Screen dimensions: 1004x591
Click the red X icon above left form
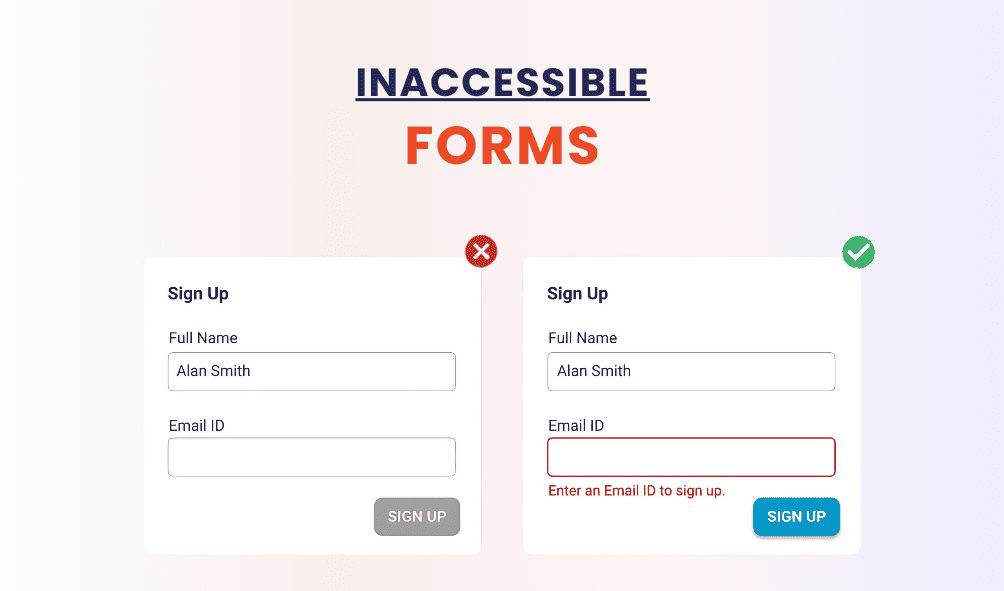pyautogui.click(x=481, y=252)
